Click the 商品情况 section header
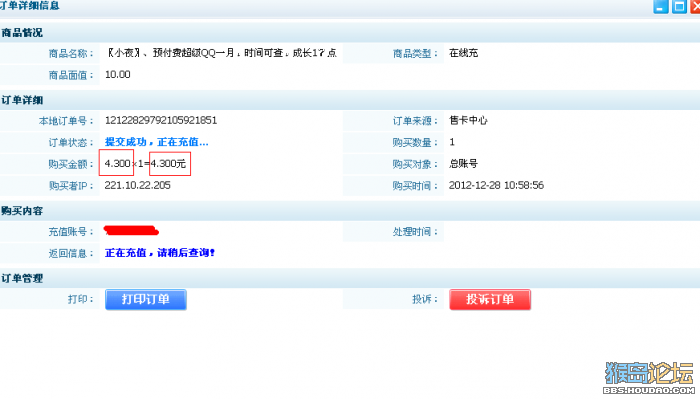700x399 pixels. 22,33
